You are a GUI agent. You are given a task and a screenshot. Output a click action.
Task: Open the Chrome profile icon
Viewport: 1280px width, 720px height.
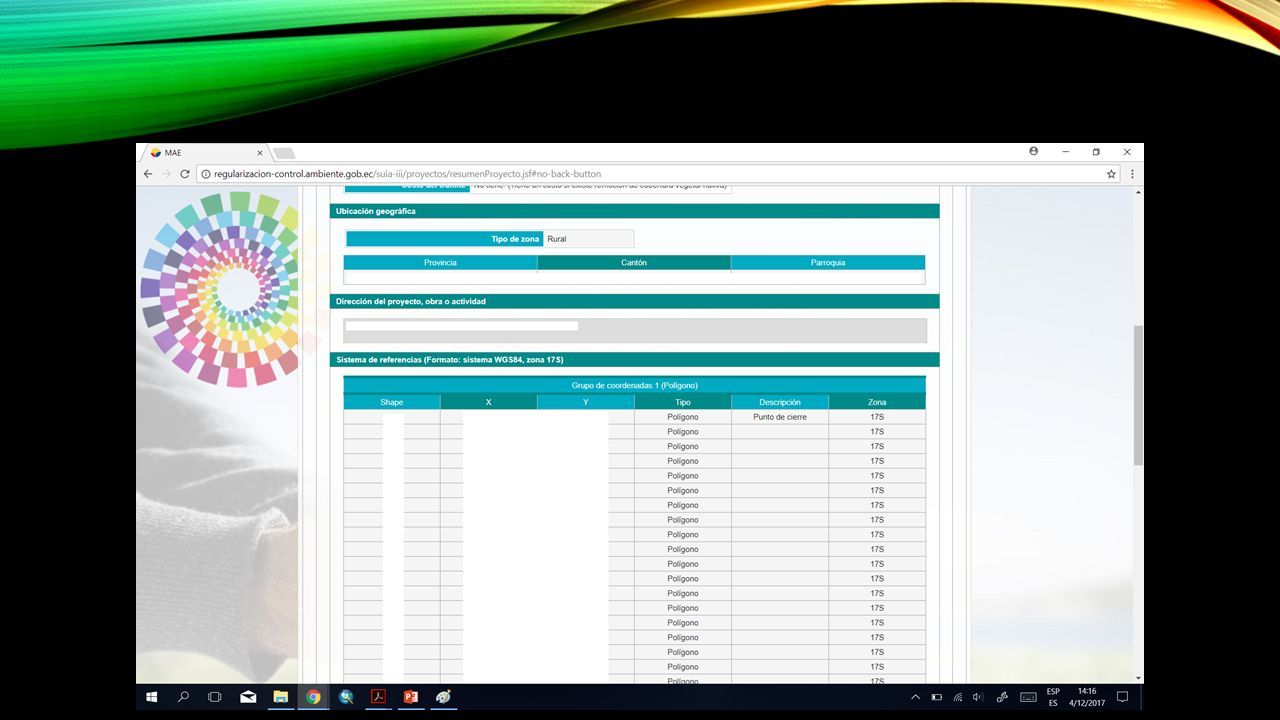[1033, 151]
